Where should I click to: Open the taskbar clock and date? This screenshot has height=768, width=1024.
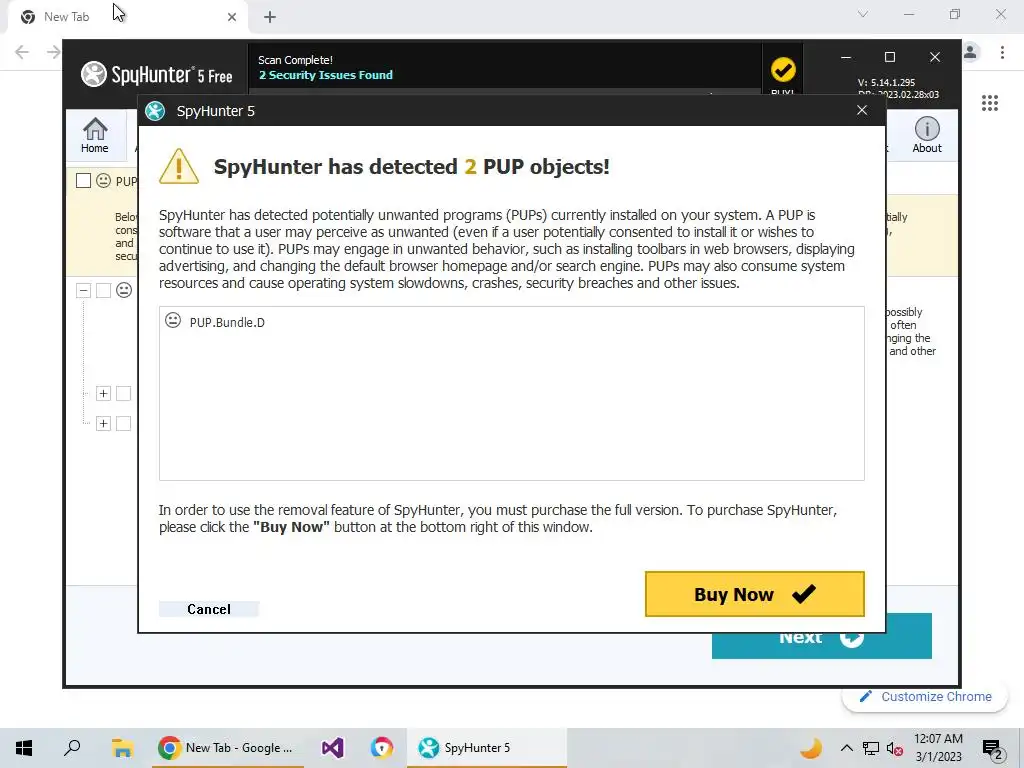click(938, 748)
